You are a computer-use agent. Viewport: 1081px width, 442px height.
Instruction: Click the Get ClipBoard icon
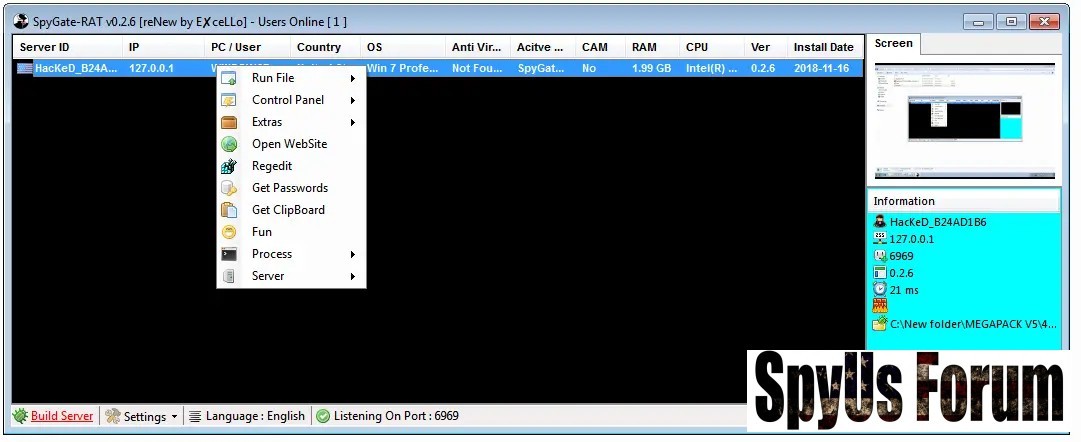point(229,210)
